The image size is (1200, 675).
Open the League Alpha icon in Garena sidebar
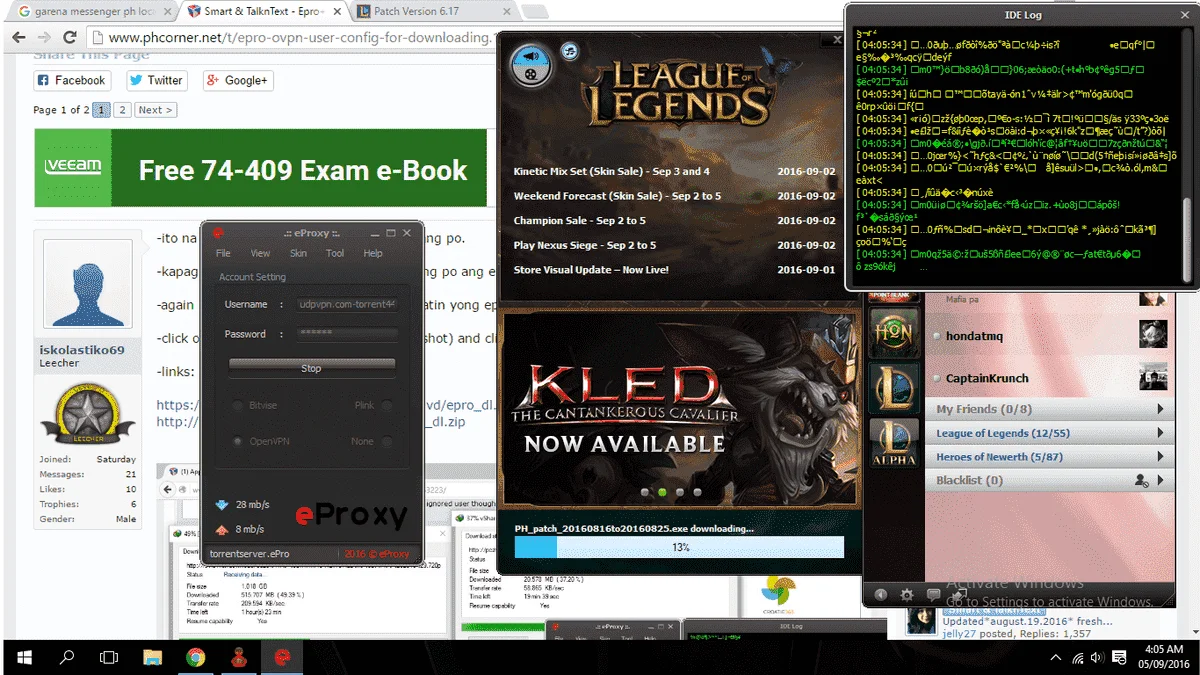pyautogui.click(x=894, y=443)
